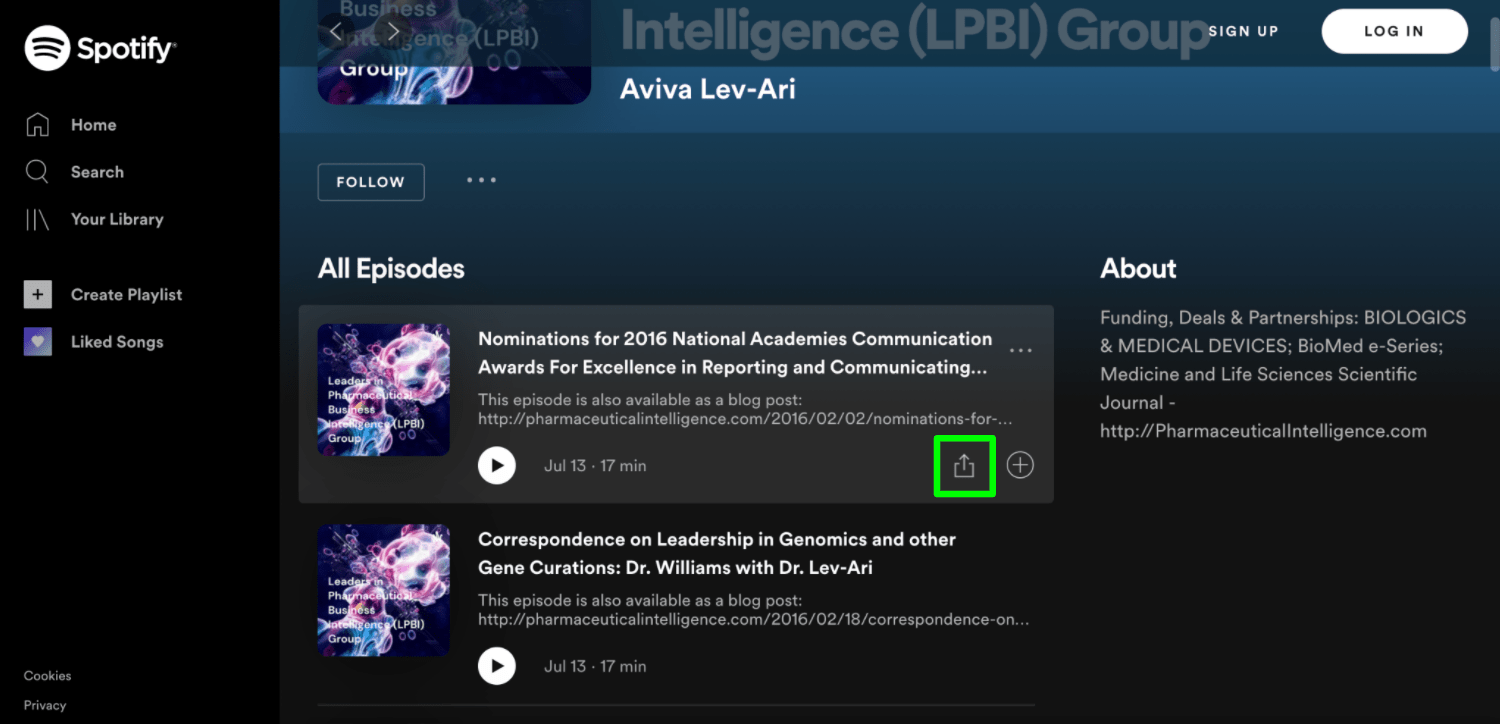
Task: Open Nominations for 2016 episode title
Action: tap(735, 353)
